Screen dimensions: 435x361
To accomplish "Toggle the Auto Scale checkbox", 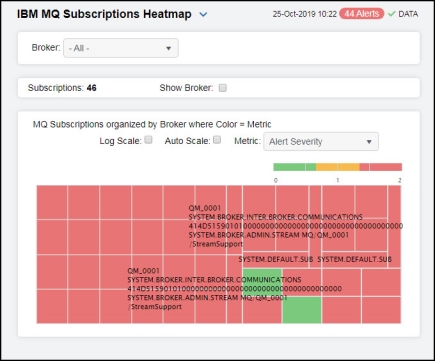I will click(217, 140).
